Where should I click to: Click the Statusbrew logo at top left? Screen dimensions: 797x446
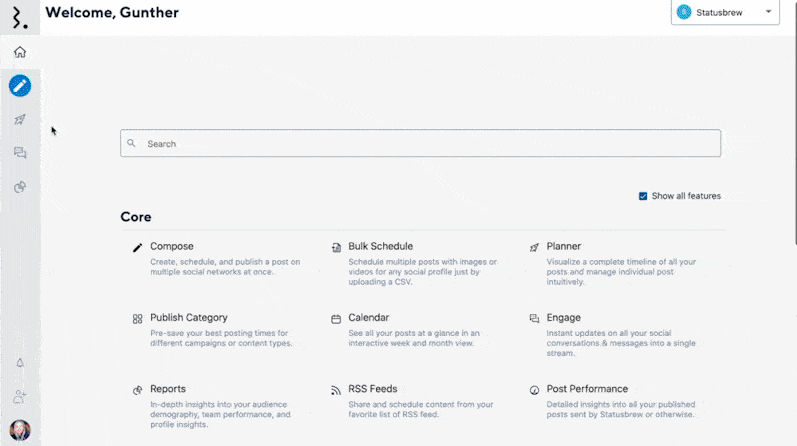tap(20, 17)
